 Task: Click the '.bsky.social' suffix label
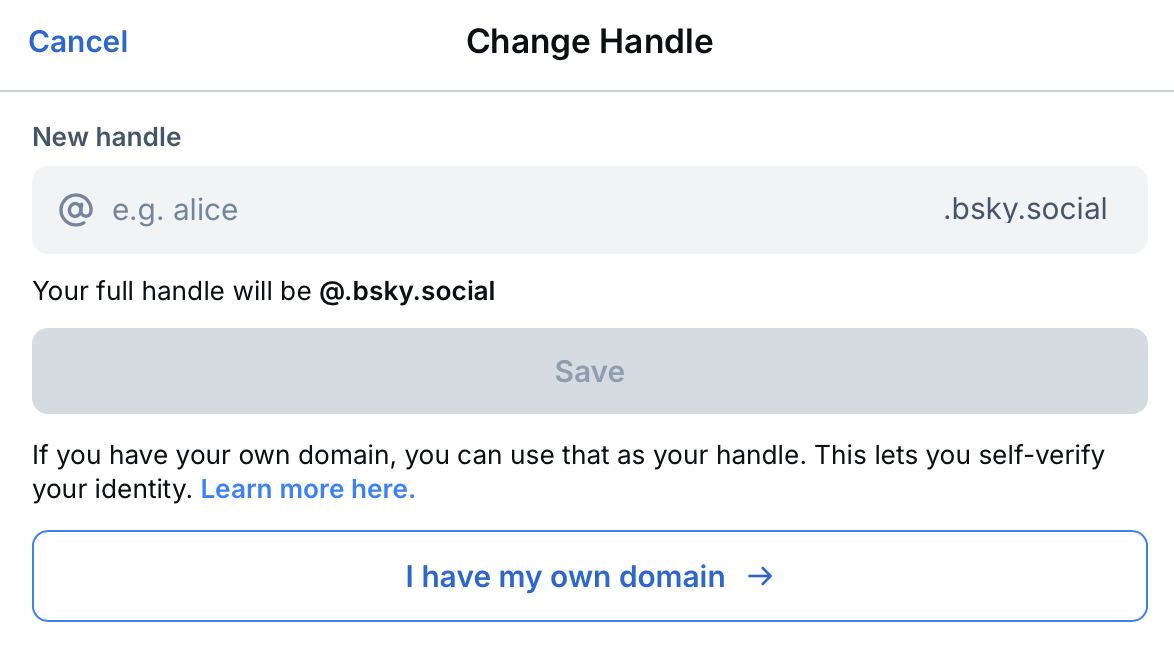(x=1024, y=210)
